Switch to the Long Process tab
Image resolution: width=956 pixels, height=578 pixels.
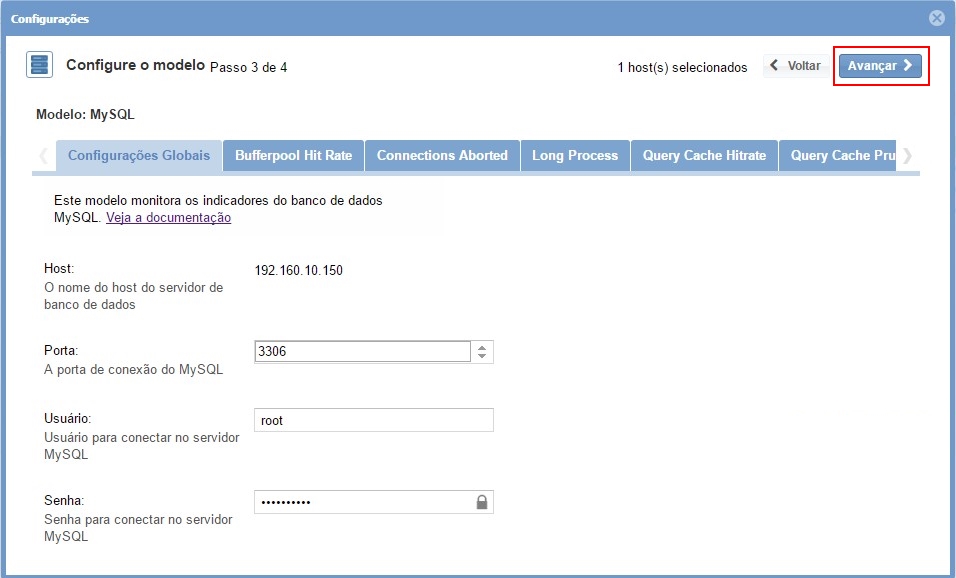575,156
